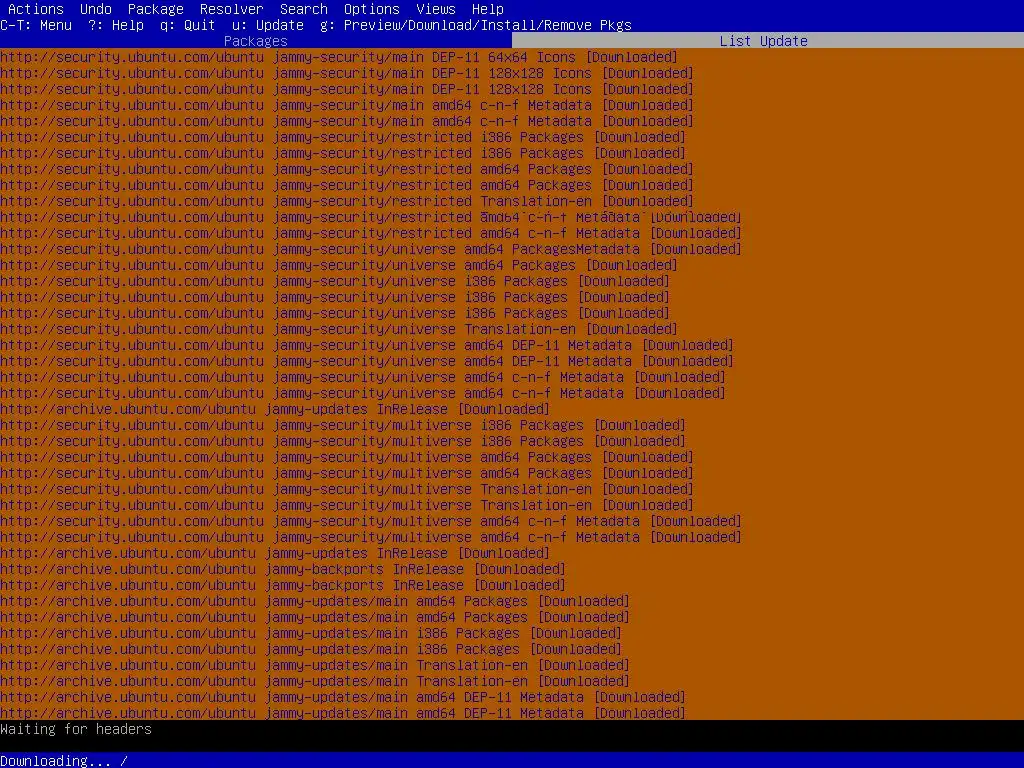Image resolution: width=1024 pixels, height=768 pixels.
Task: Open the Search menu
Action: point(304,9)
